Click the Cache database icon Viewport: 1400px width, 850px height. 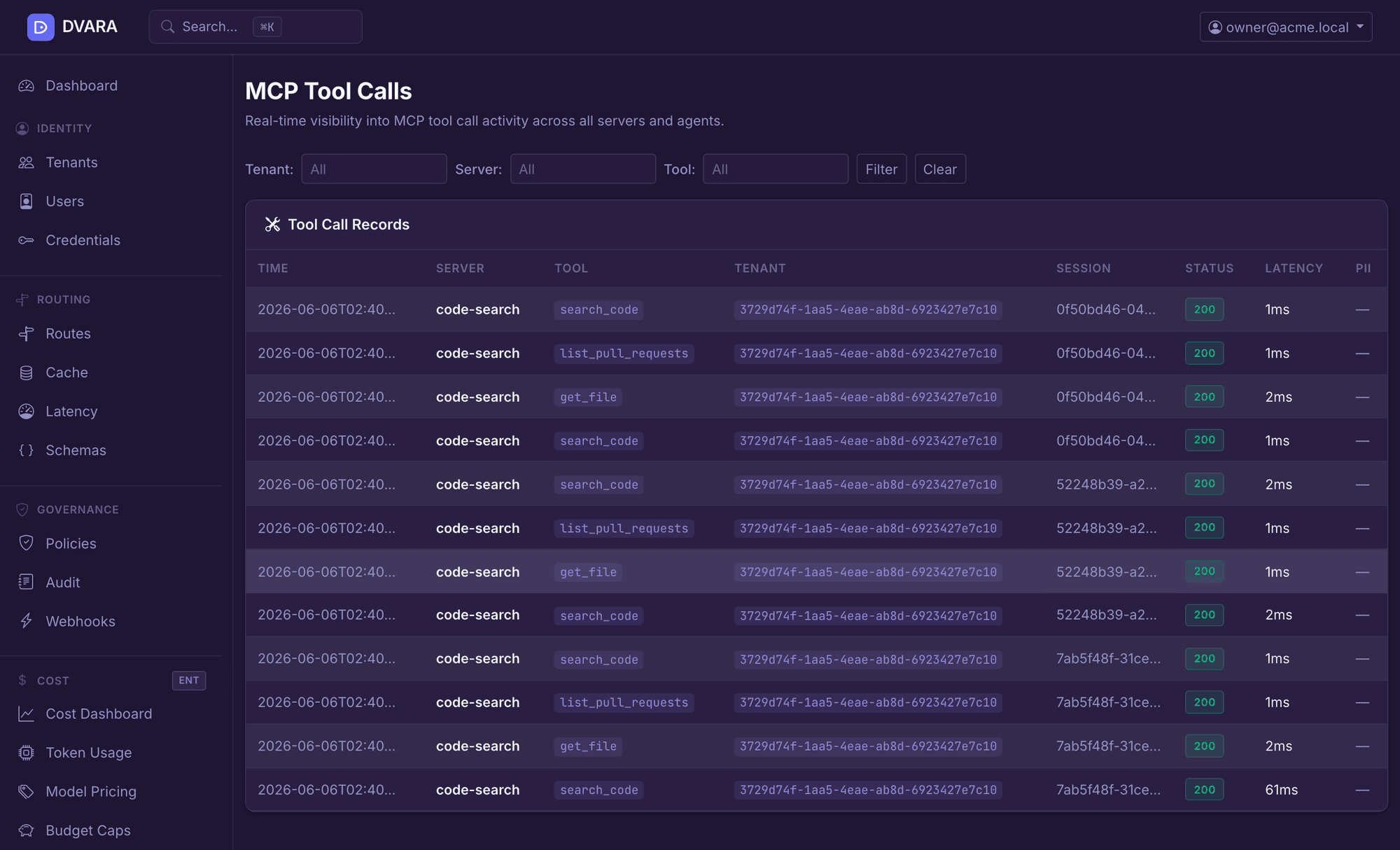pos(27,372)
